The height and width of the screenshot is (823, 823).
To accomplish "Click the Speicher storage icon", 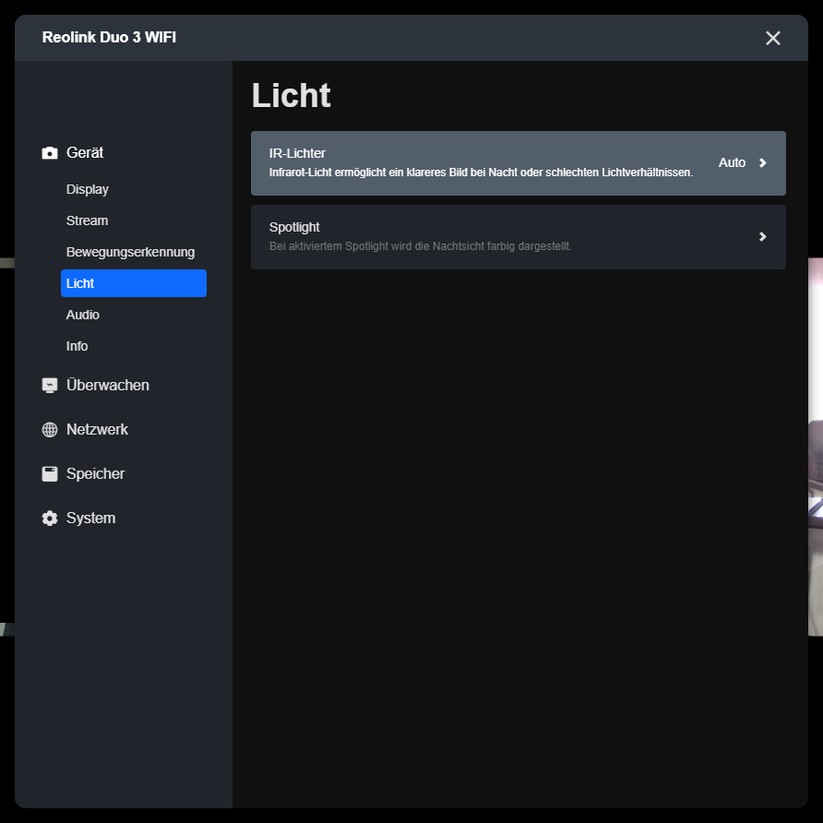I will [x=48, y=473].
